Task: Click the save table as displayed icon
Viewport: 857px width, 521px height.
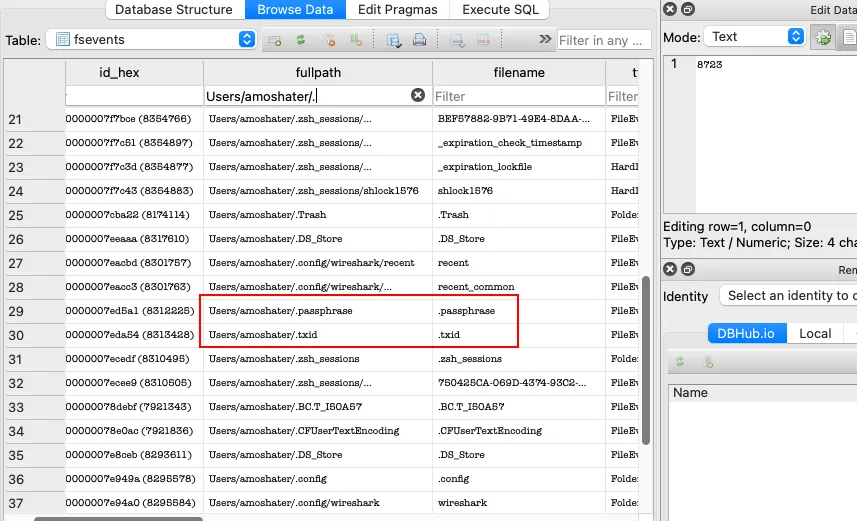Action: click(x=393, y=40)
